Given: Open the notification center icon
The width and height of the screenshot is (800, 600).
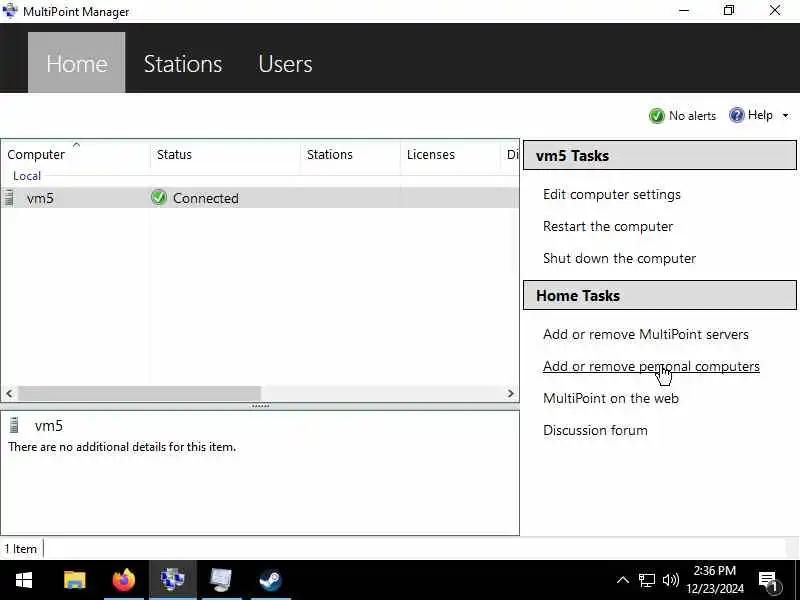Looking at the screenshot, I should click(x=769, y=580).
